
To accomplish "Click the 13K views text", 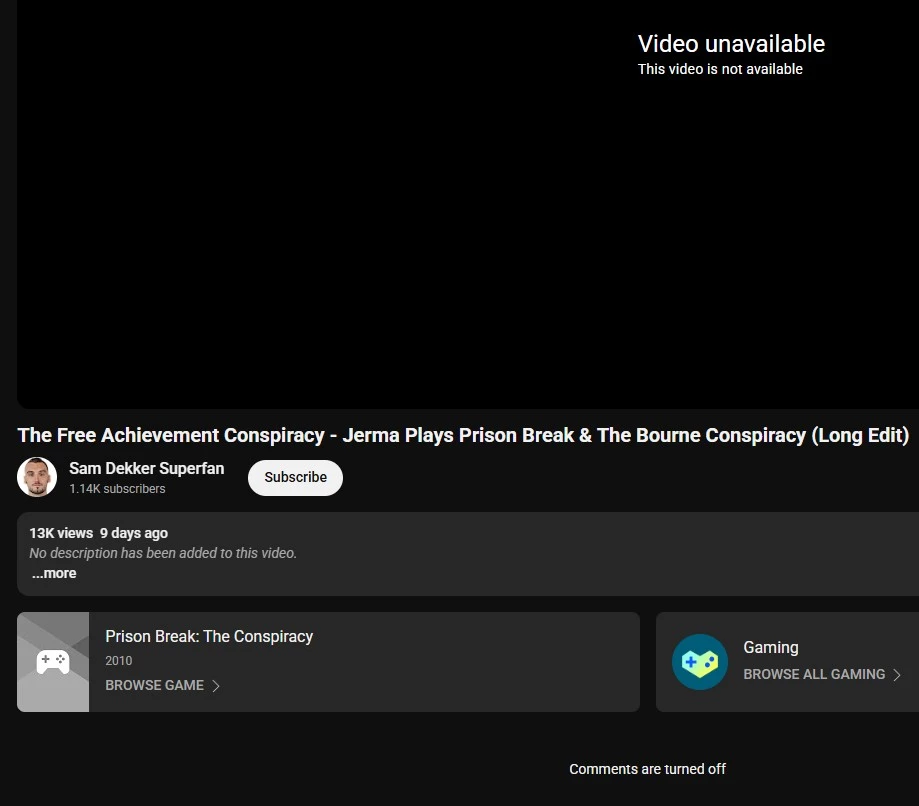I will pos(61,533).
